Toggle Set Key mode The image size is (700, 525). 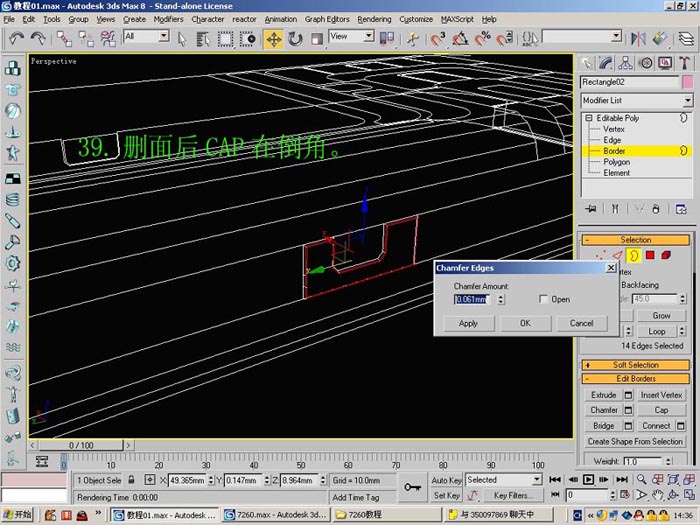tap(446, 495)
